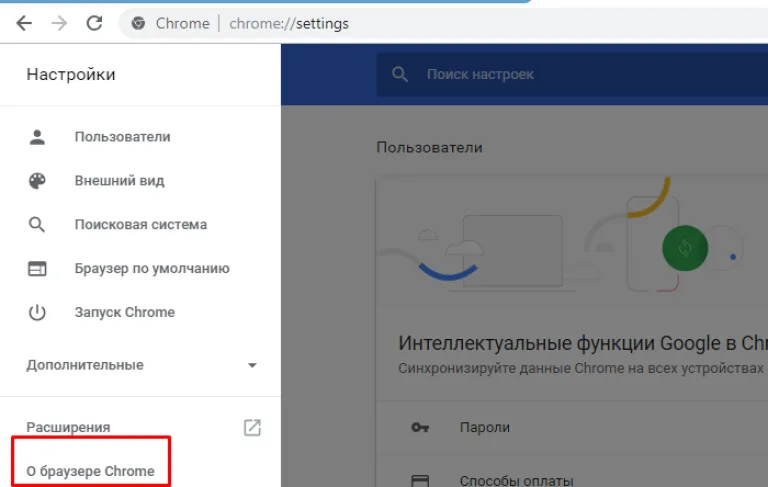Click the Пользователи section heading
This screenshot has height=487, width=768.
pyautogui.click(x=429, y=147)
